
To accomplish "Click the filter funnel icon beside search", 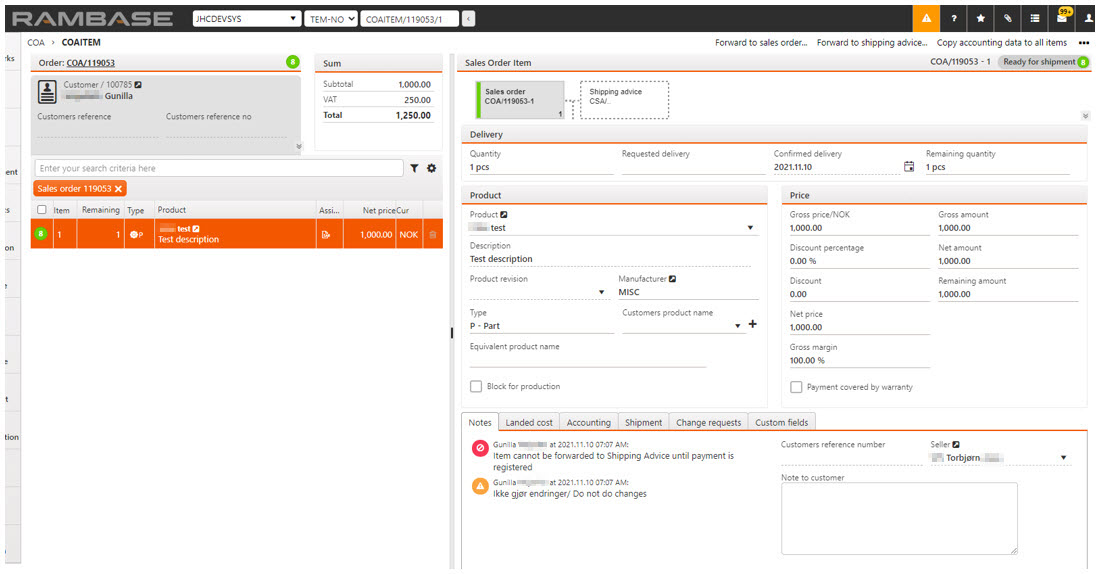I will pos(415,169).
